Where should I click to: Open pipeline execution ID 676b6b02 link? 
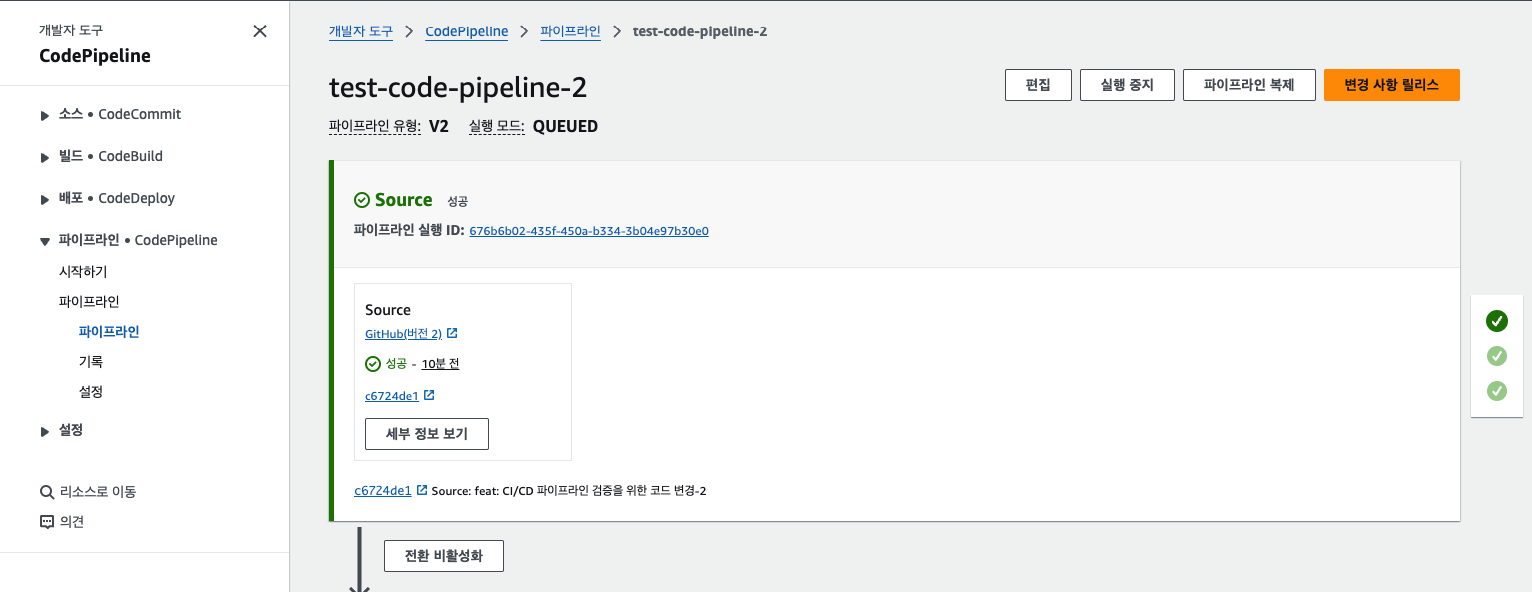[x=589, y=231]
